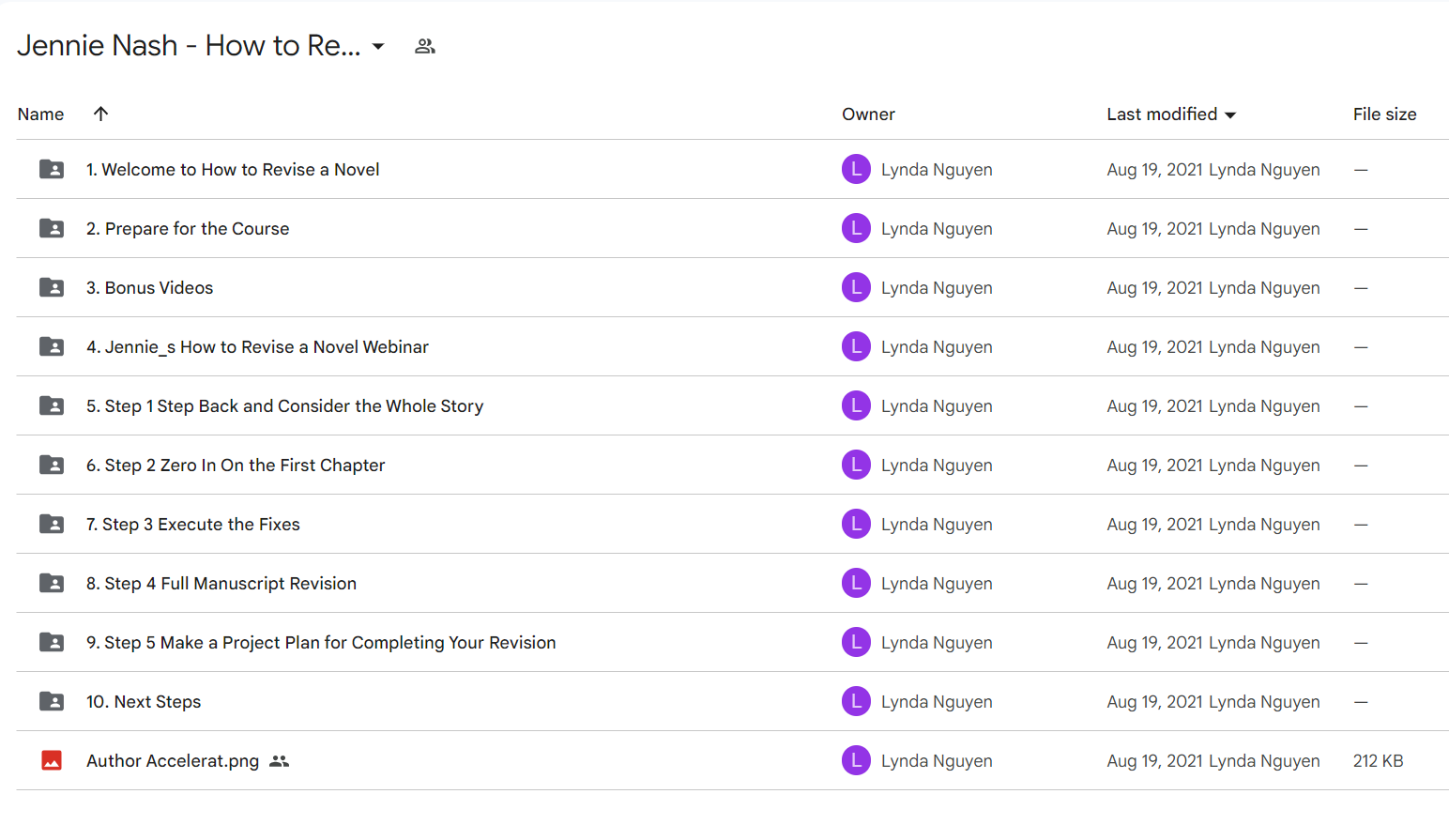Click 'Lynda Nguyen' owner in Bonus Videos row
Viewport: 1449px width, 840px height.
(x=937, y=288)
